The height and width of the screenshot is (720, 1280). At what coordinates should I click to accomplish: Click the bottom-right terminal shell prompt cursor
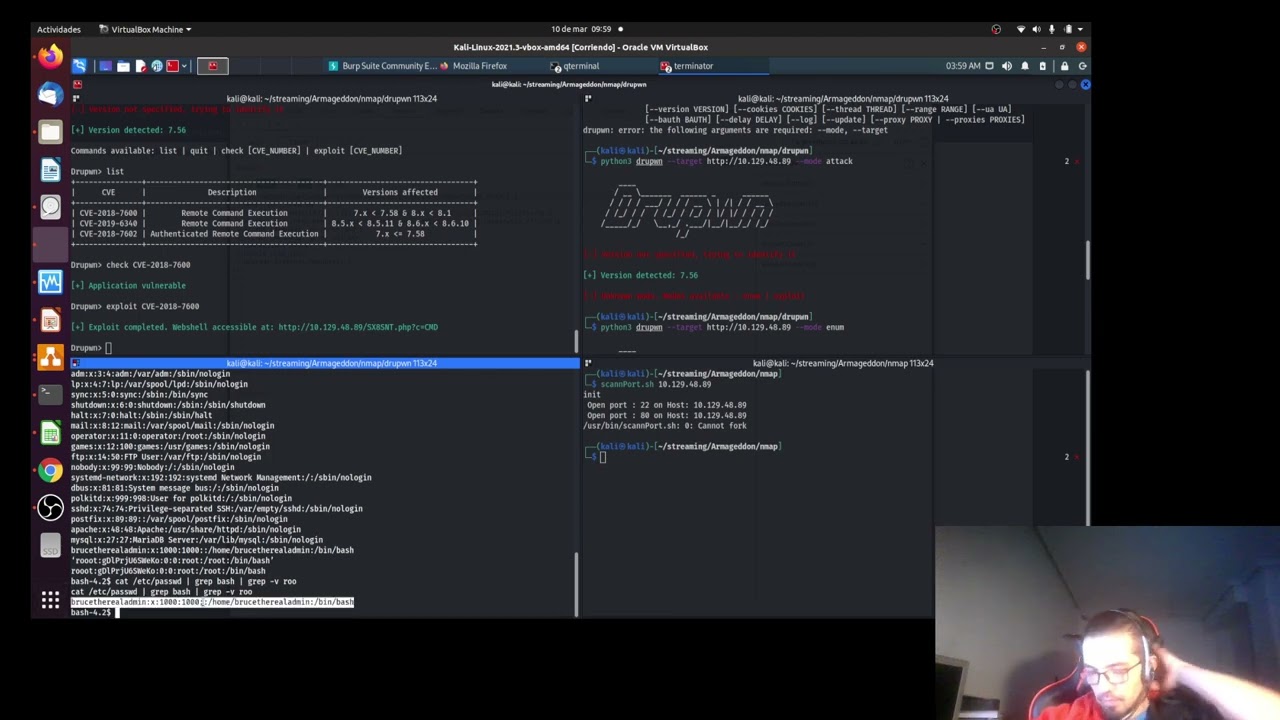[603, 457]
